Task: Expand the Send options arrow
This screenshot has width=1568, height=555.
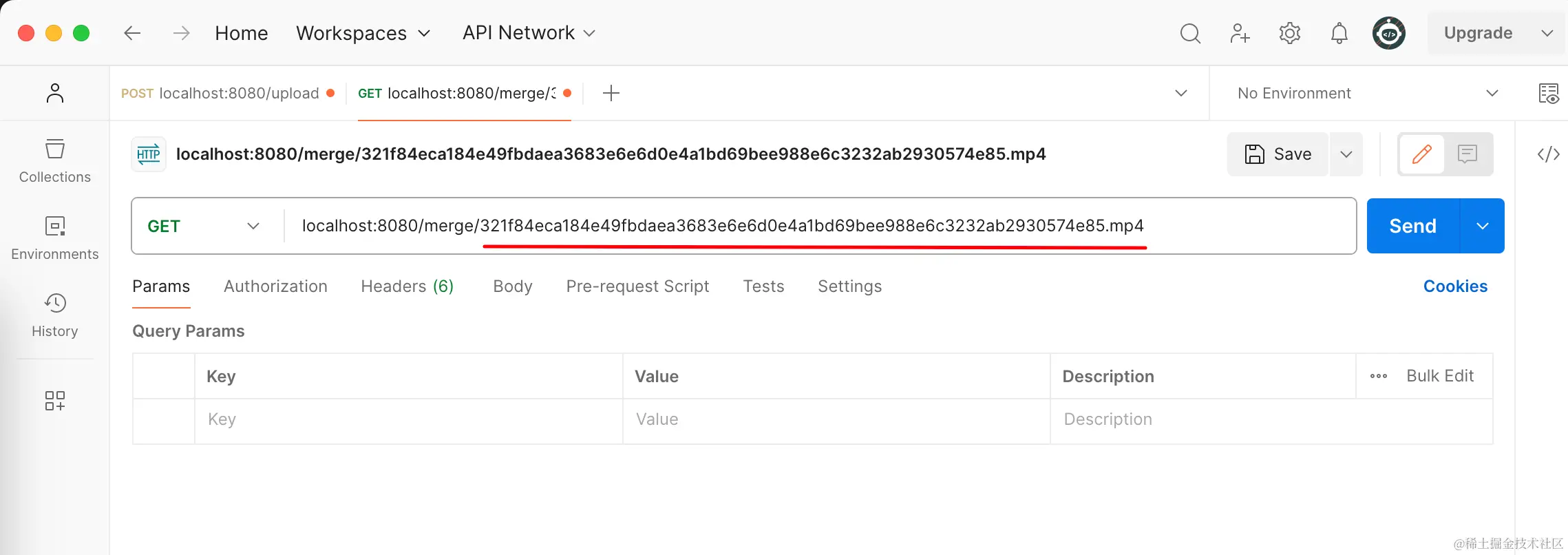Action: point(1483,226)
